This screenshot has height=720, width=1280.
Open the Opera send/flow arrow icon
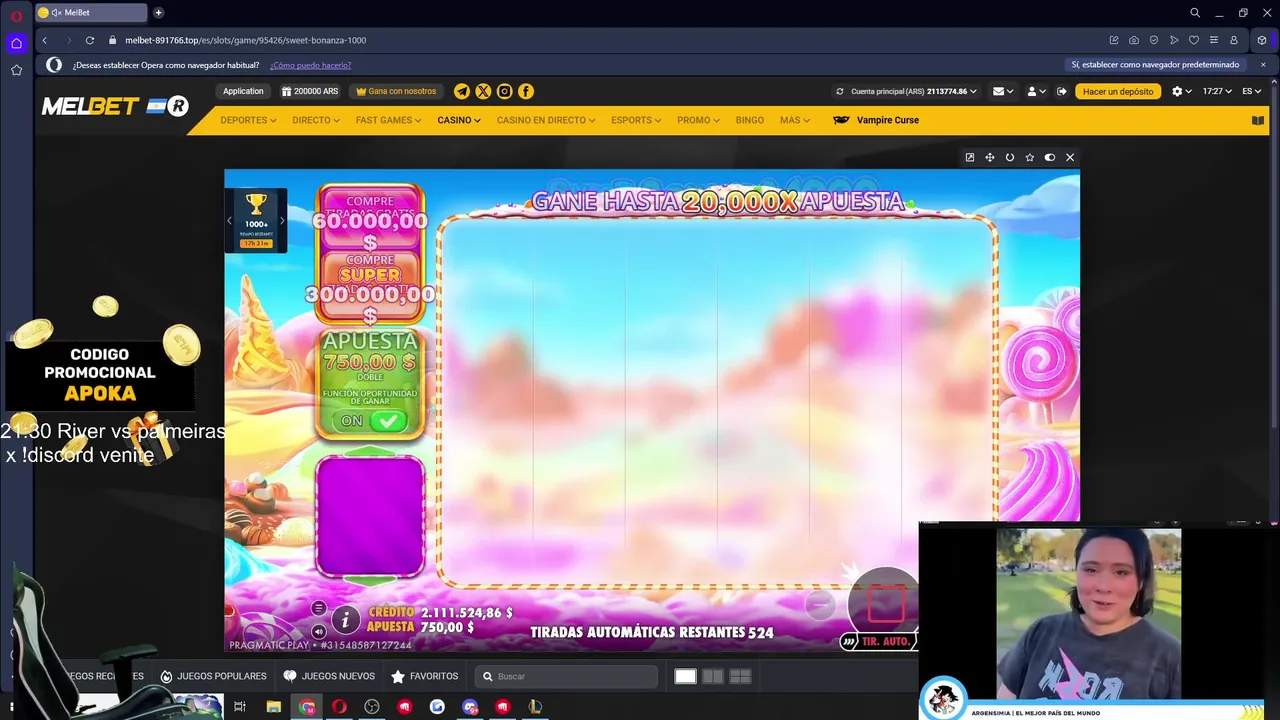coord(1173,40)
